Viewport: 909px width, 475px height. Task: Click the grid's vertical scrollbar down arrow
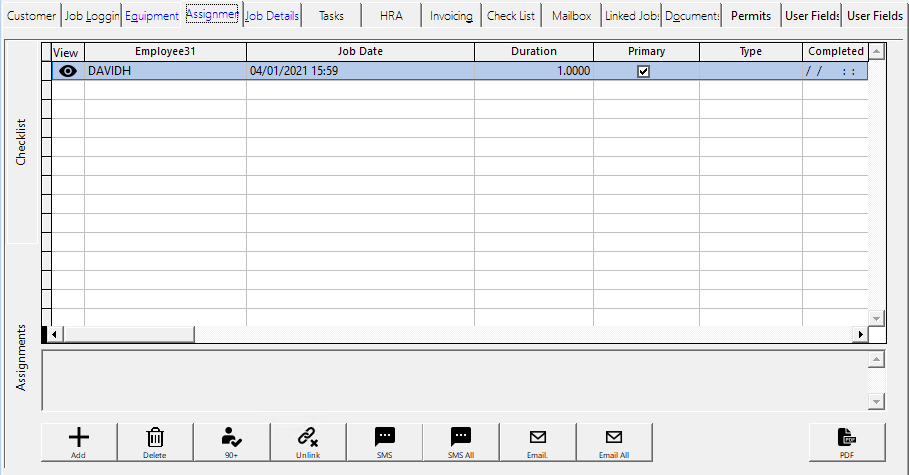click(876, 318)
